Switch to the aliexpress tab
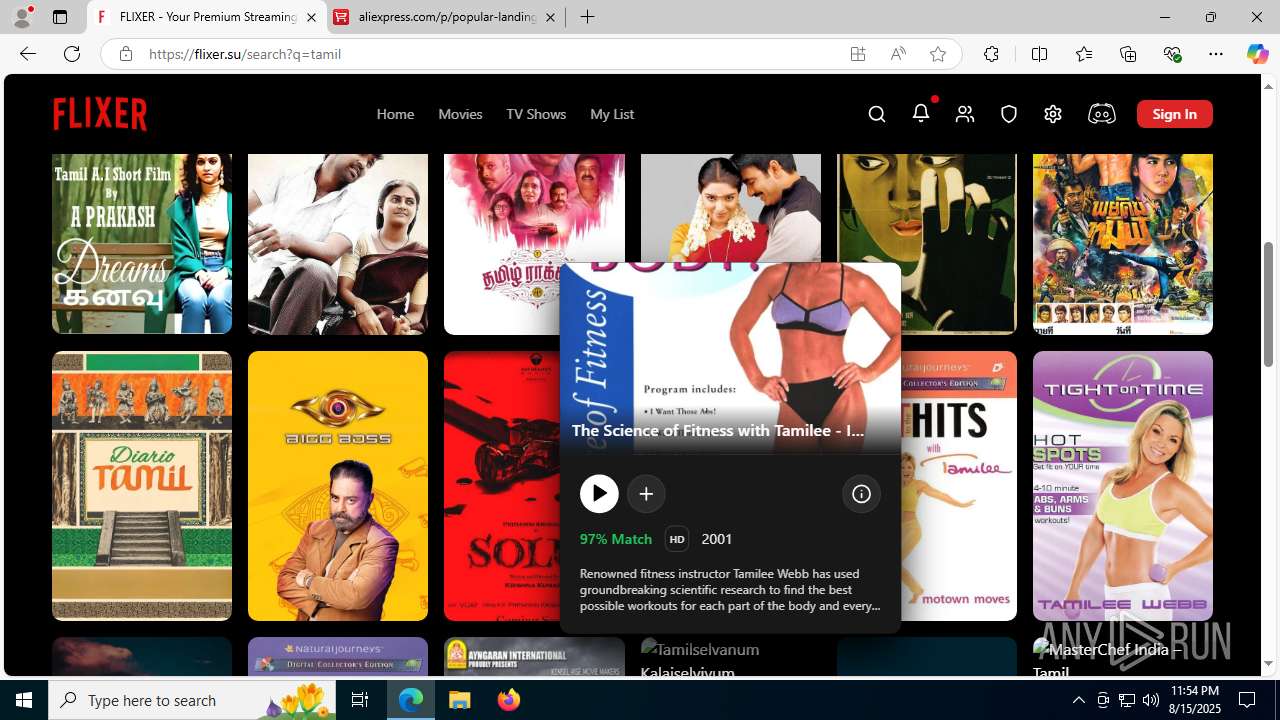 [446, 17]
